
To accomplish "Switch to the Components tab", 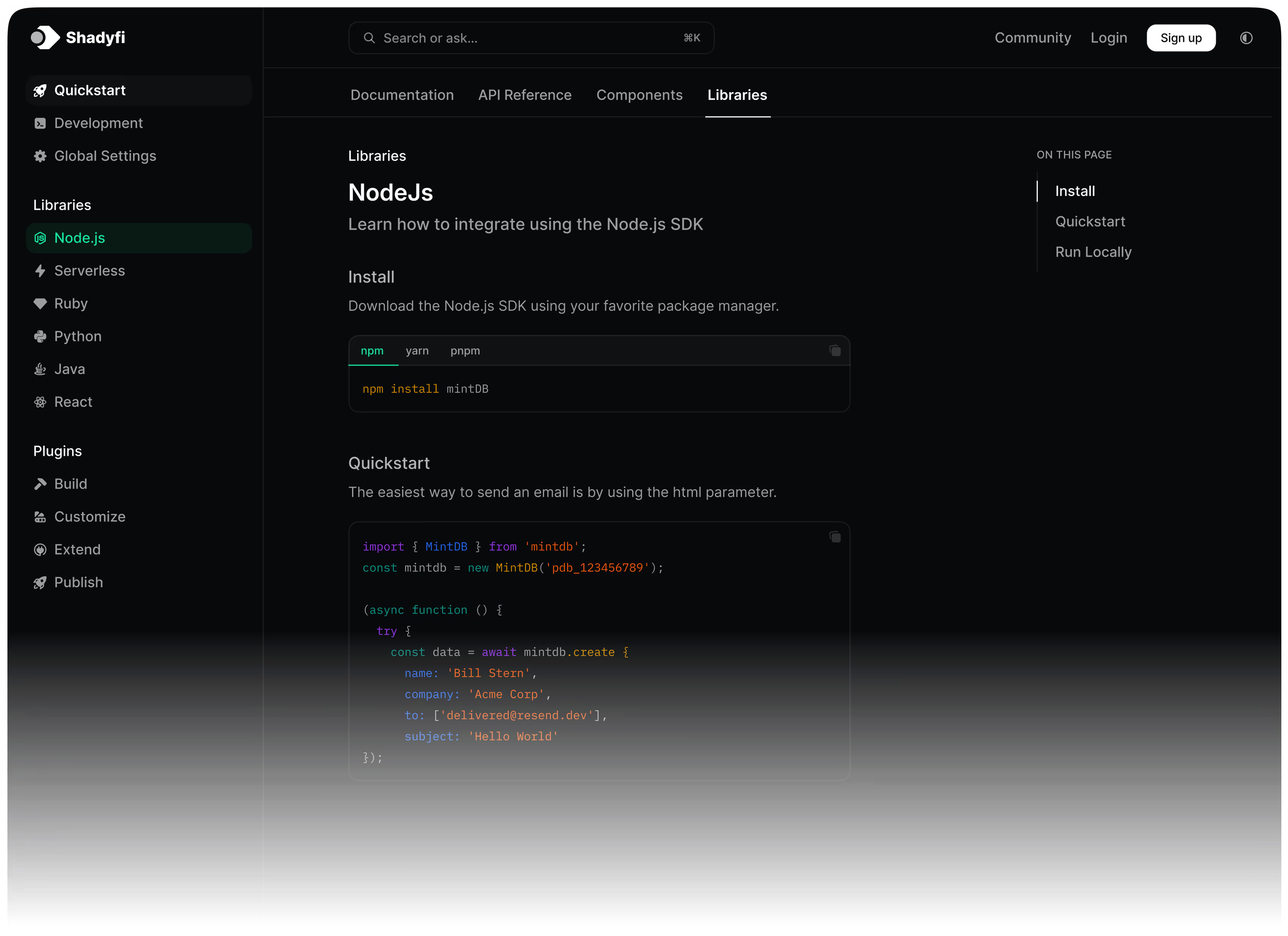I will 639,95.
